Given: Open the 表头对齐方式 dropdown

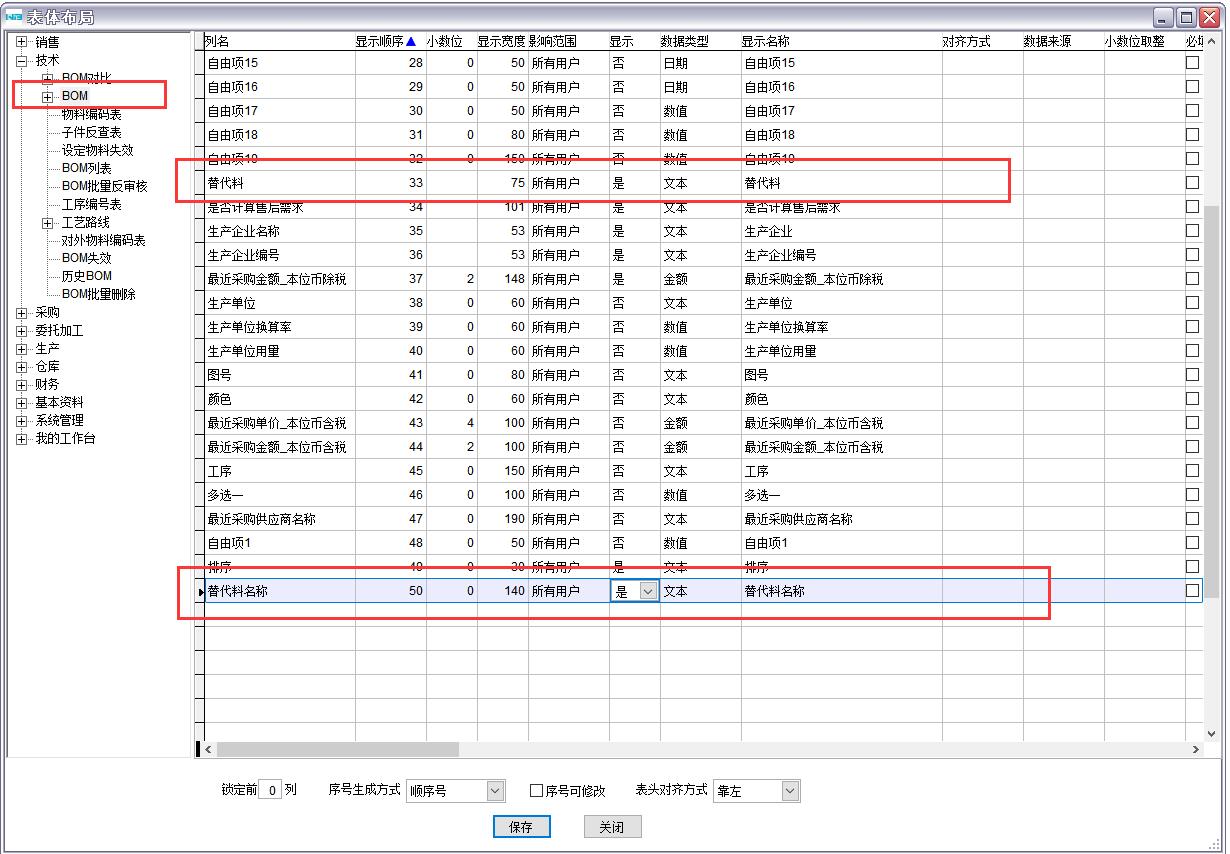Looking at the screenshot, I should coord(790,791).
